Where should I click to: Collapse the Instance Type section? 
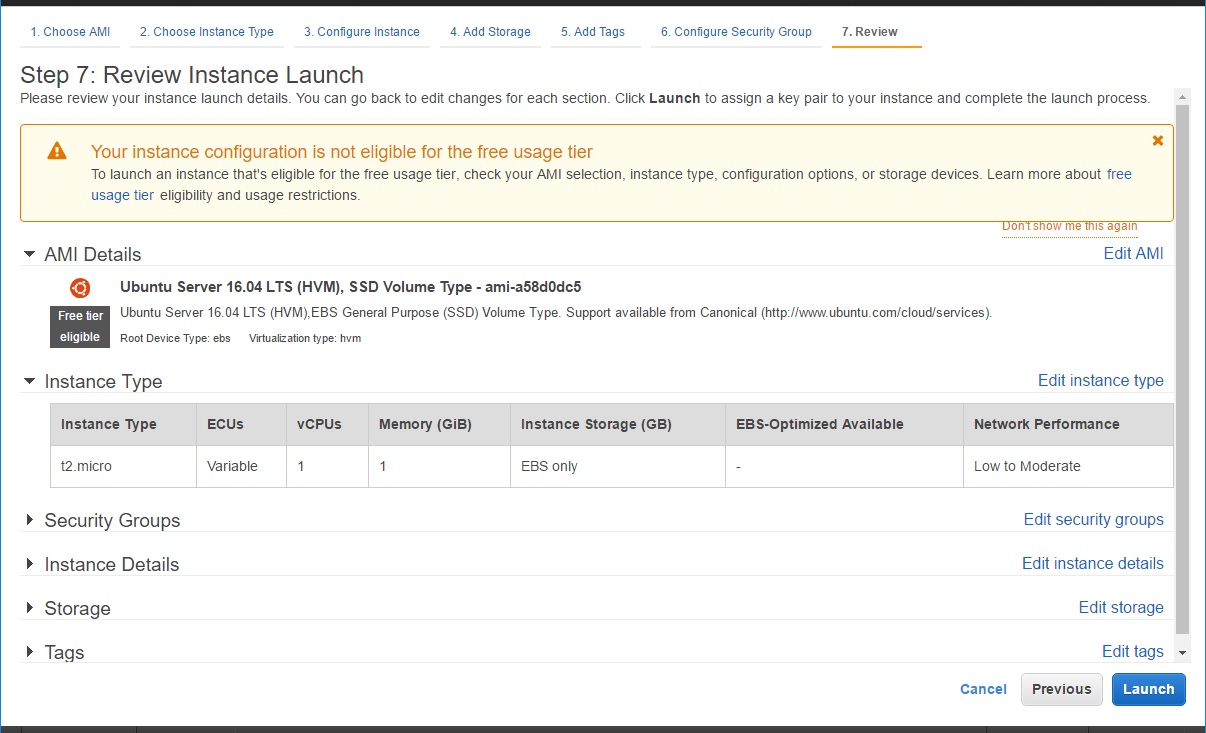tap(30, 381)
